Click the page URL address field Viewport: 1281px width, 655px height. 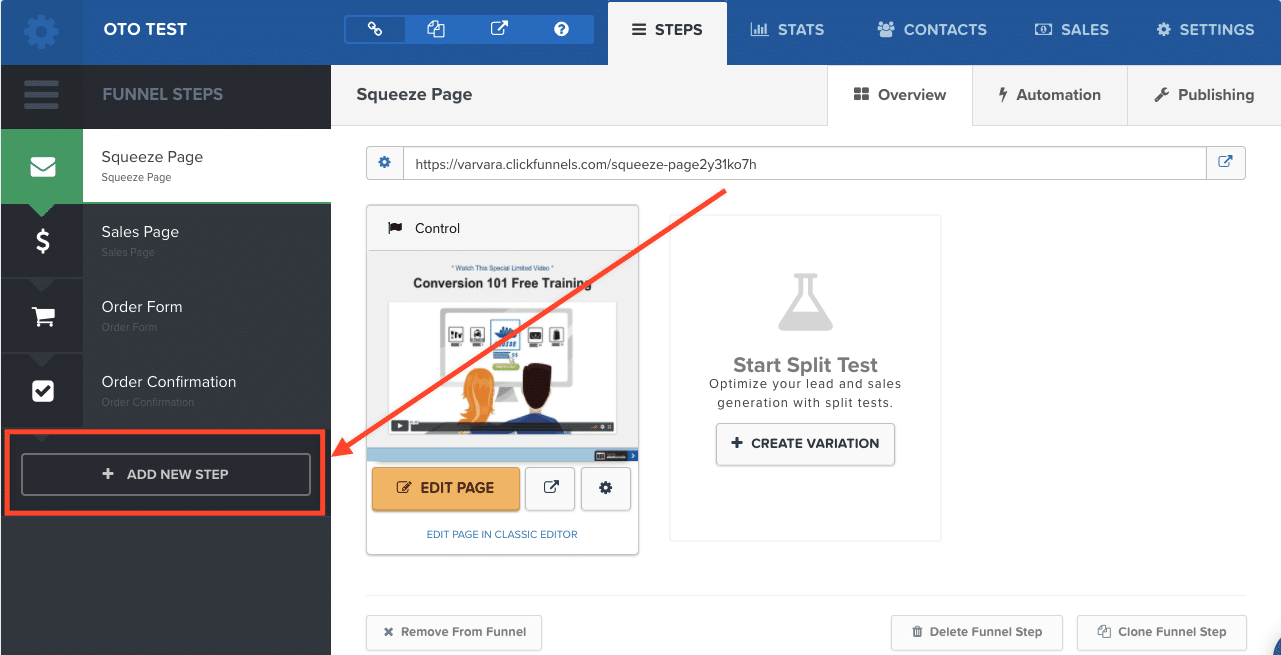(x=805, y=163)
